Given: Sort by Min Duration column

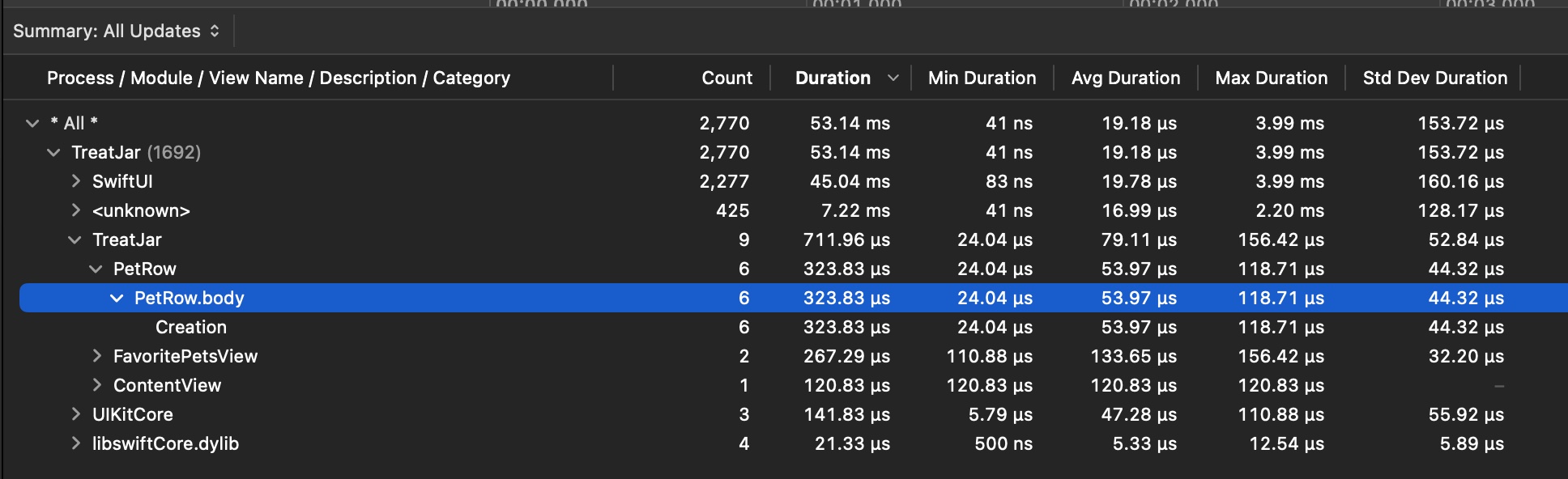Looking at the screenshot, I should pos(982,78).
